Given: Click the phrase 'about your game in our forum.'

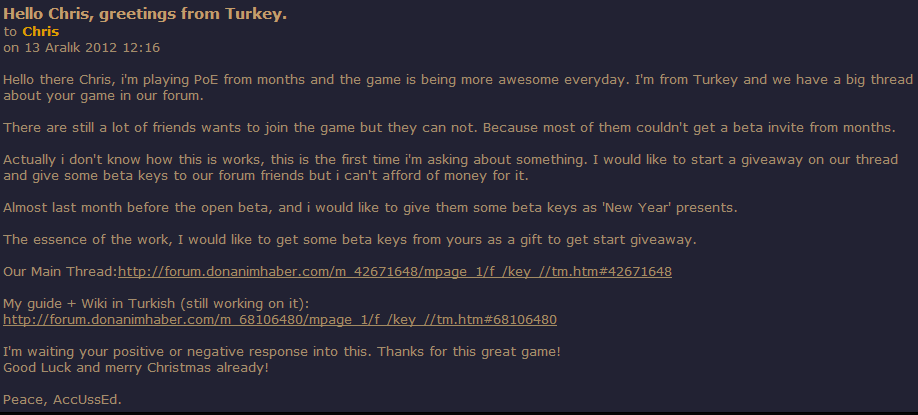Looking at the screenshot, I should [x=103, y=96].
